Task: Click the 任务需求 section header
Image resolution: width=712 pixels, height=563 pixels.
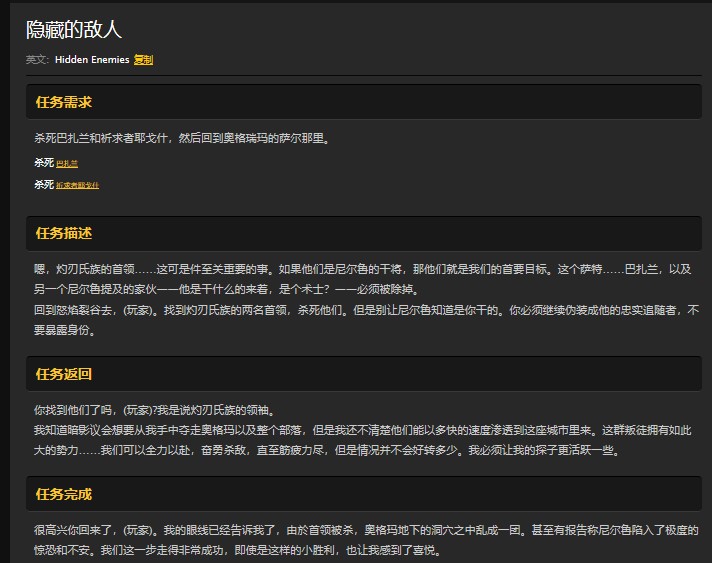Action: point(64,102)
